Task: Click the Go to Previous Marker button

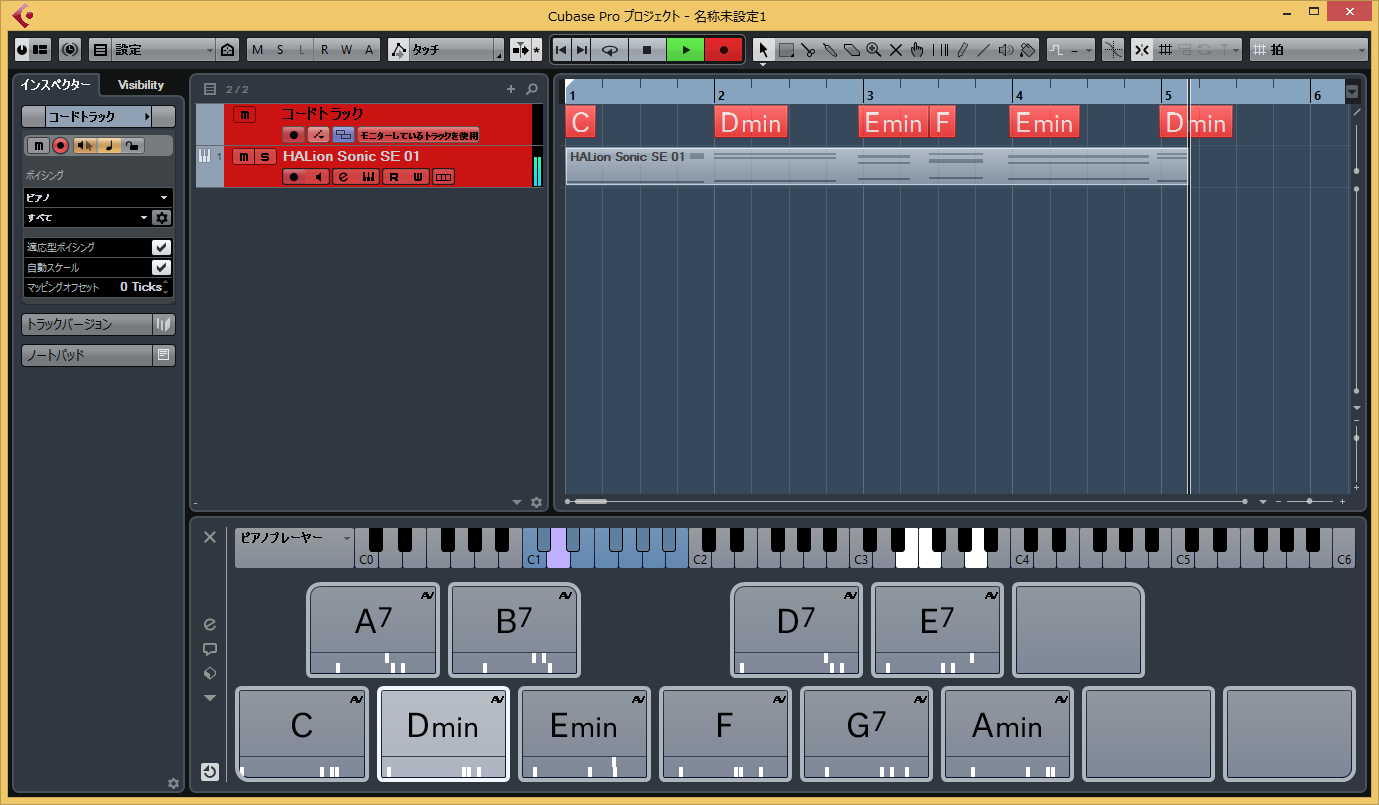Action: pyautogui.click(x=561, y=50)
